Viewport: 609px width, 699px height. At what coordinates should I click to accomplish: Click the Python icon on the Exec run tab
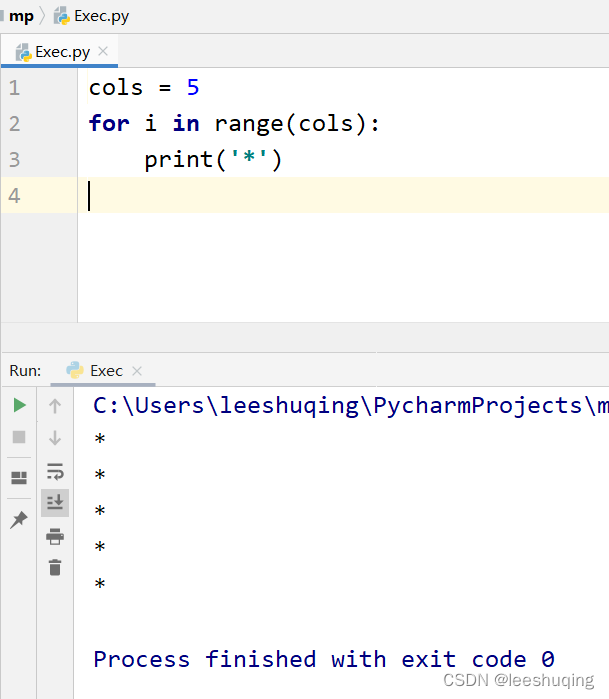(x=74, y=370)
